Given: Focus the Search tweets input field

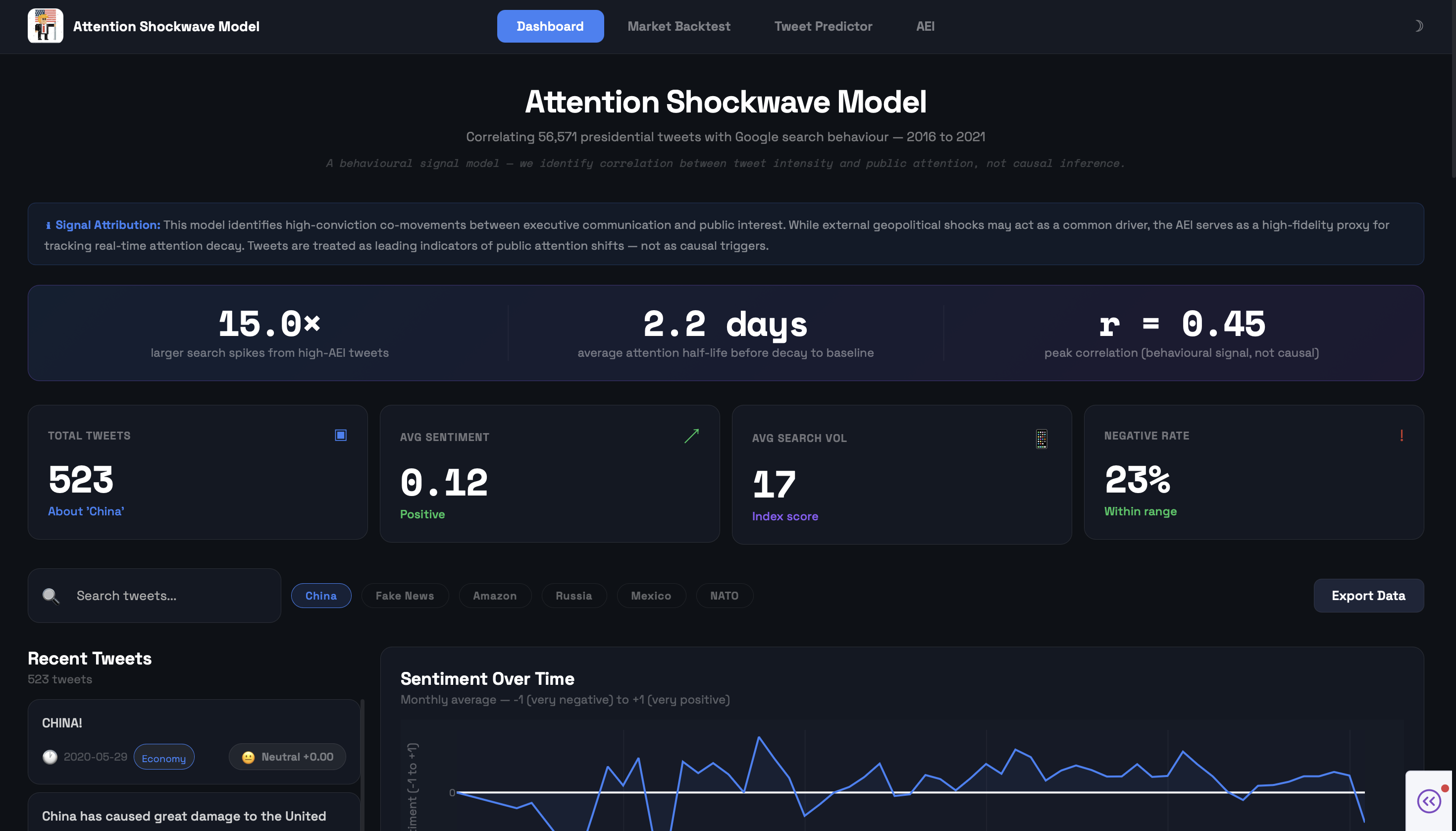Looking at the screenshot, I should pyautogui.click(x=171, y=596).
